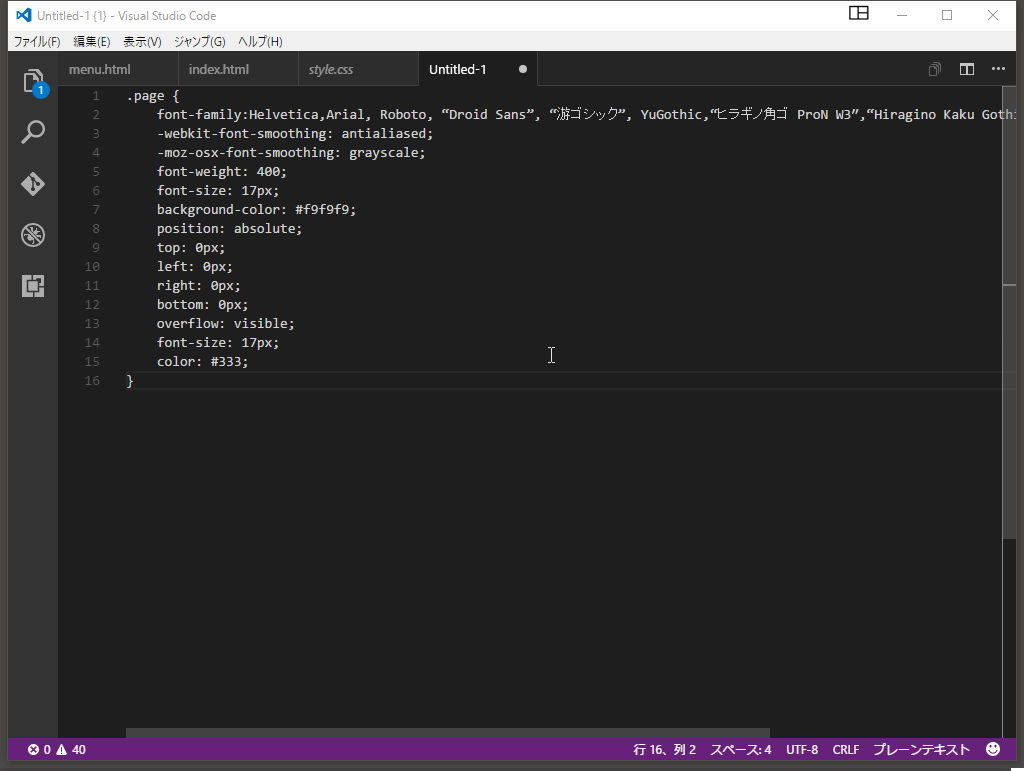Close Untitled-1 via the unsaved dot

click(522, 69)
